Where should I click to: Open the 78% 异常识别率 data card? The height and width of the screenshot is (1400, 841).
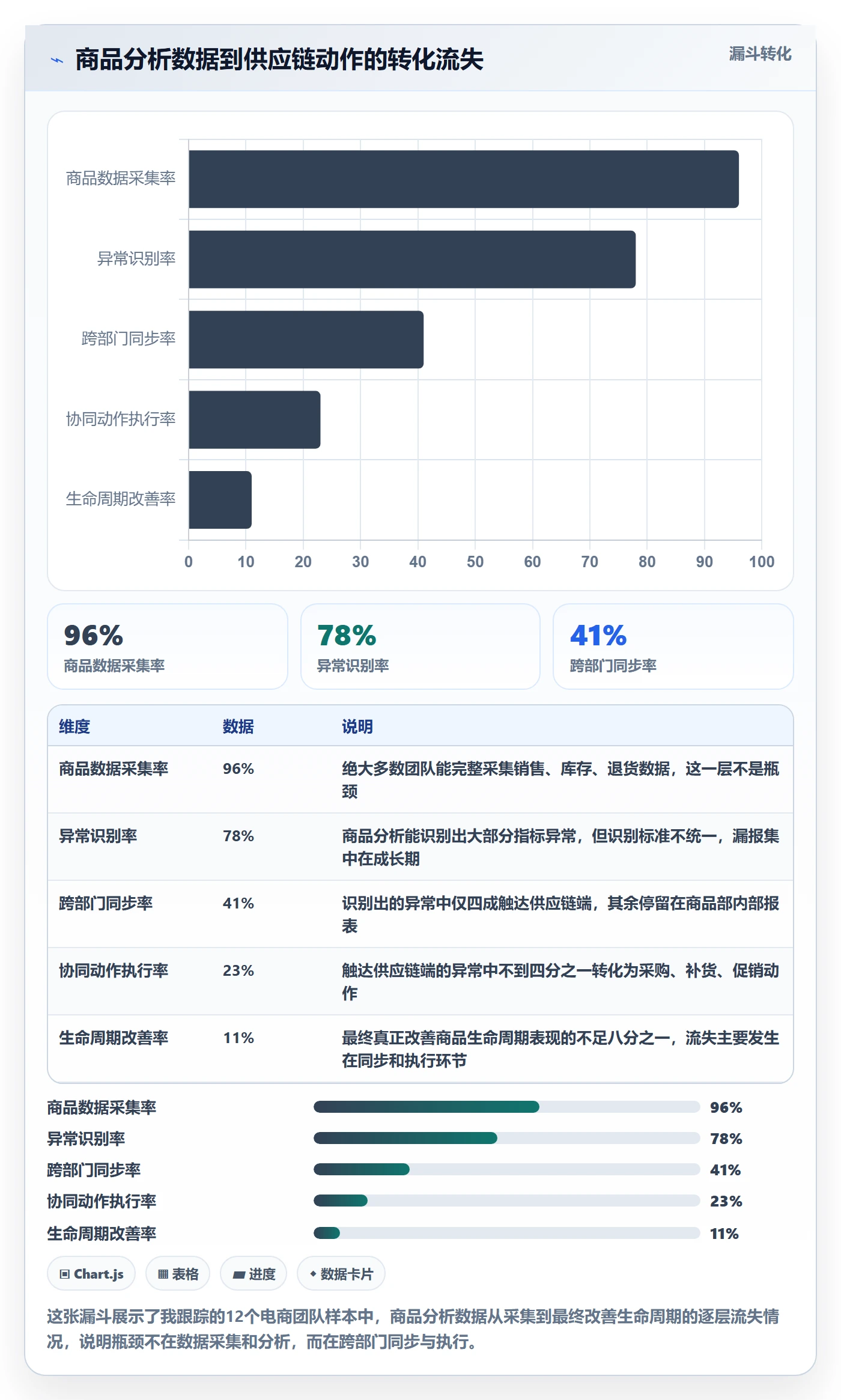[421, 647]
